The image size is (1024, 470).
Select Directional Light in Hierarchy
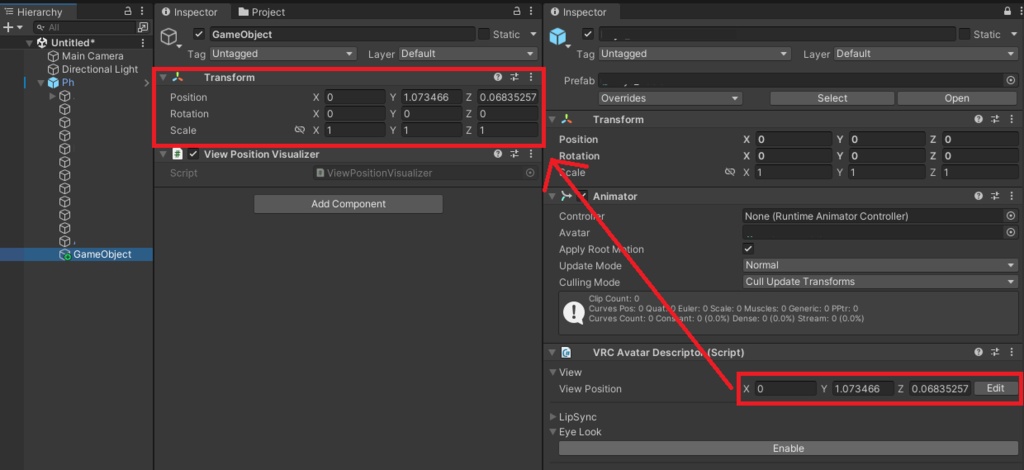[93, 69]
